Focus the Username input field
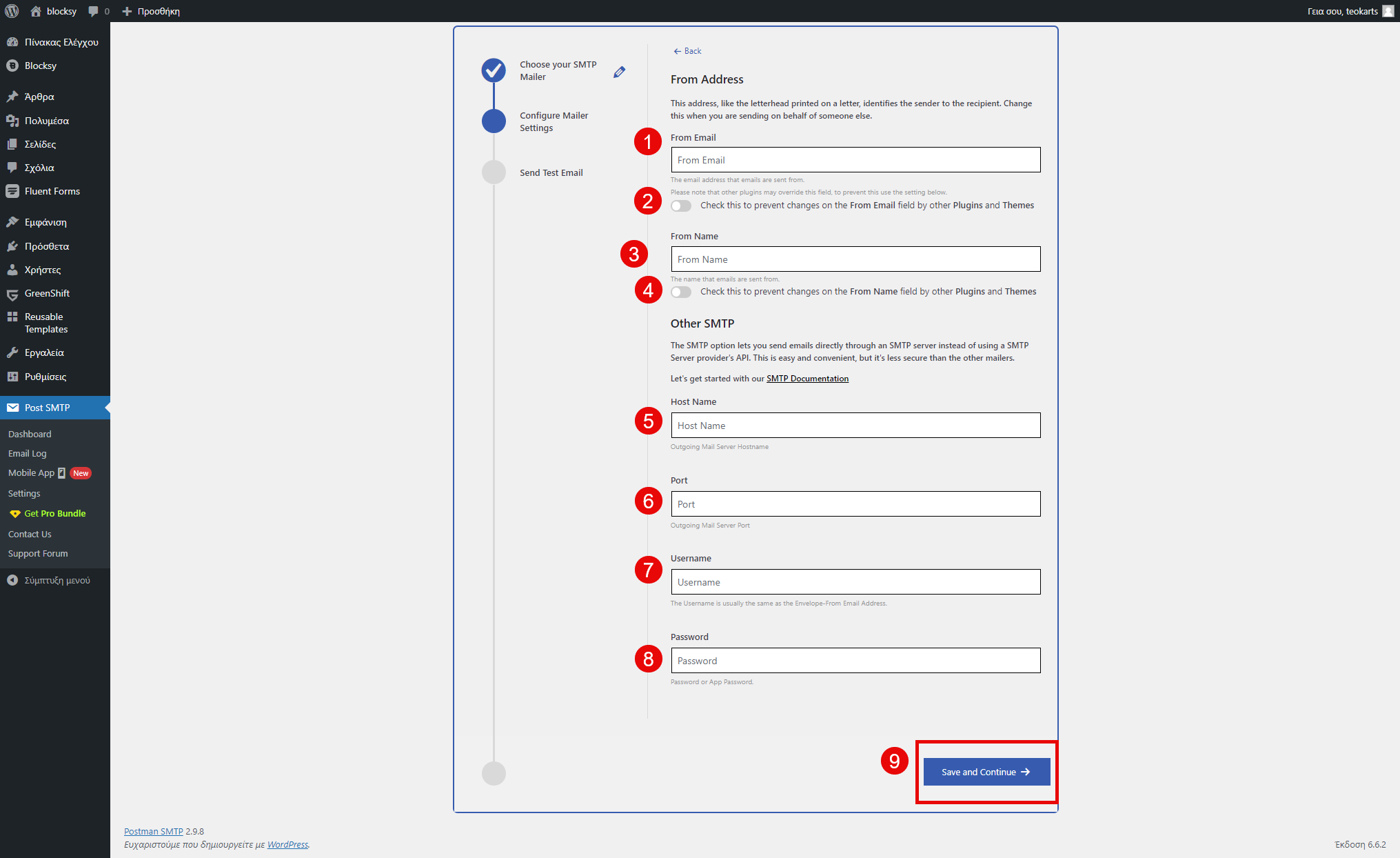 click(x=855, y=582)
